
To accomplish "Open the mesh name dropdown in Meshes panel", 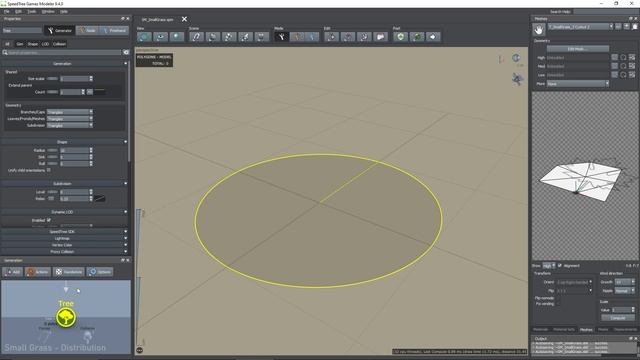I will [x=580, y=27].
